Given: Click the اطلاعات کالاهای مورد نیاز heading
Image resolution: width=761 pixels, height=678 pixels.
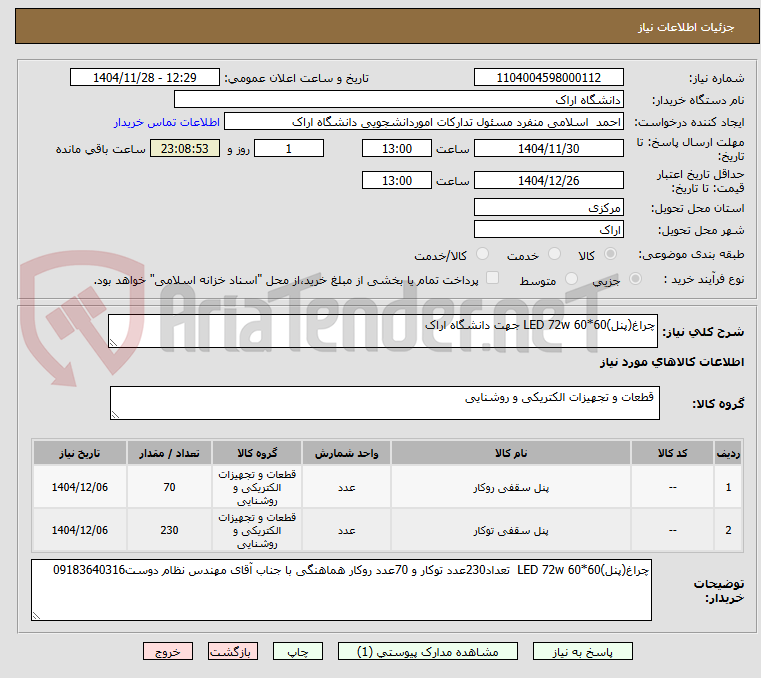Looking at the screenshot, I should [x=672, y=362].
